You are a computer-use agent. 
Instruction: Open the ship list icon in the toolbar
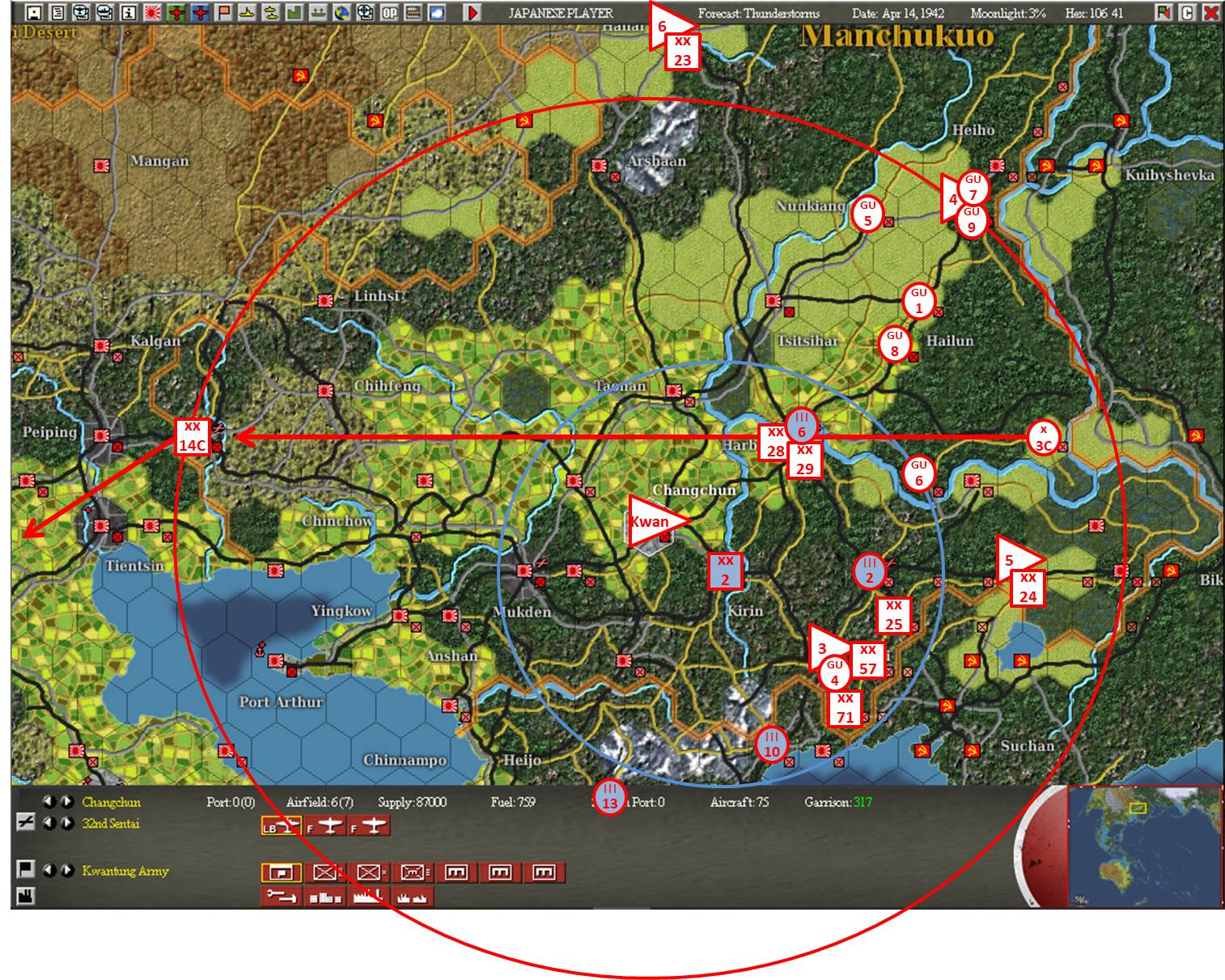click(104, 12)
